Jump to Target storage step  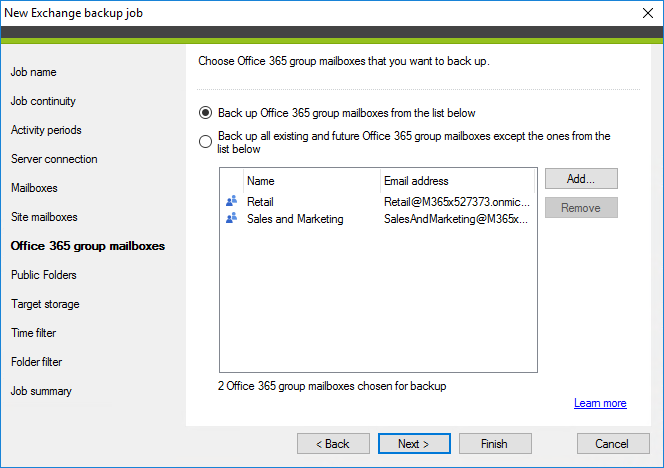tap(45, 304)
